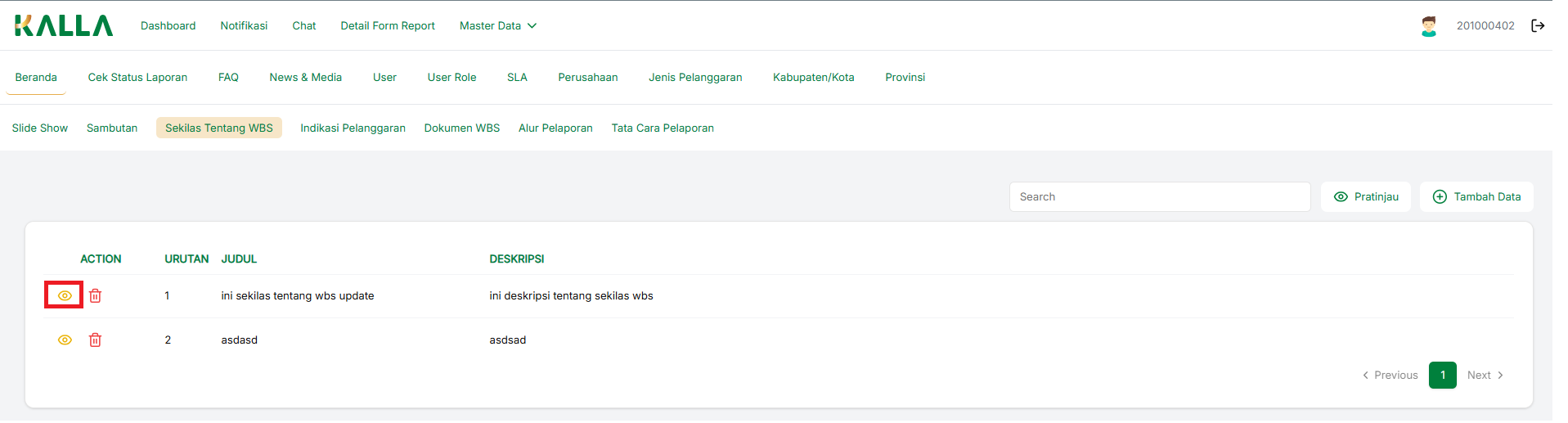
Task: Delete the row titled asdasd
Action: (x=95, y=340)
